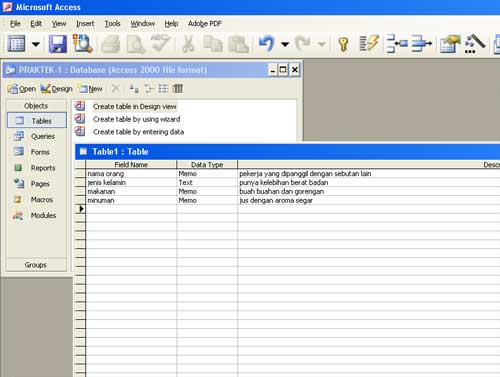Open the Tools menu
Screen dimensions: 500x377
pos(113,24)
